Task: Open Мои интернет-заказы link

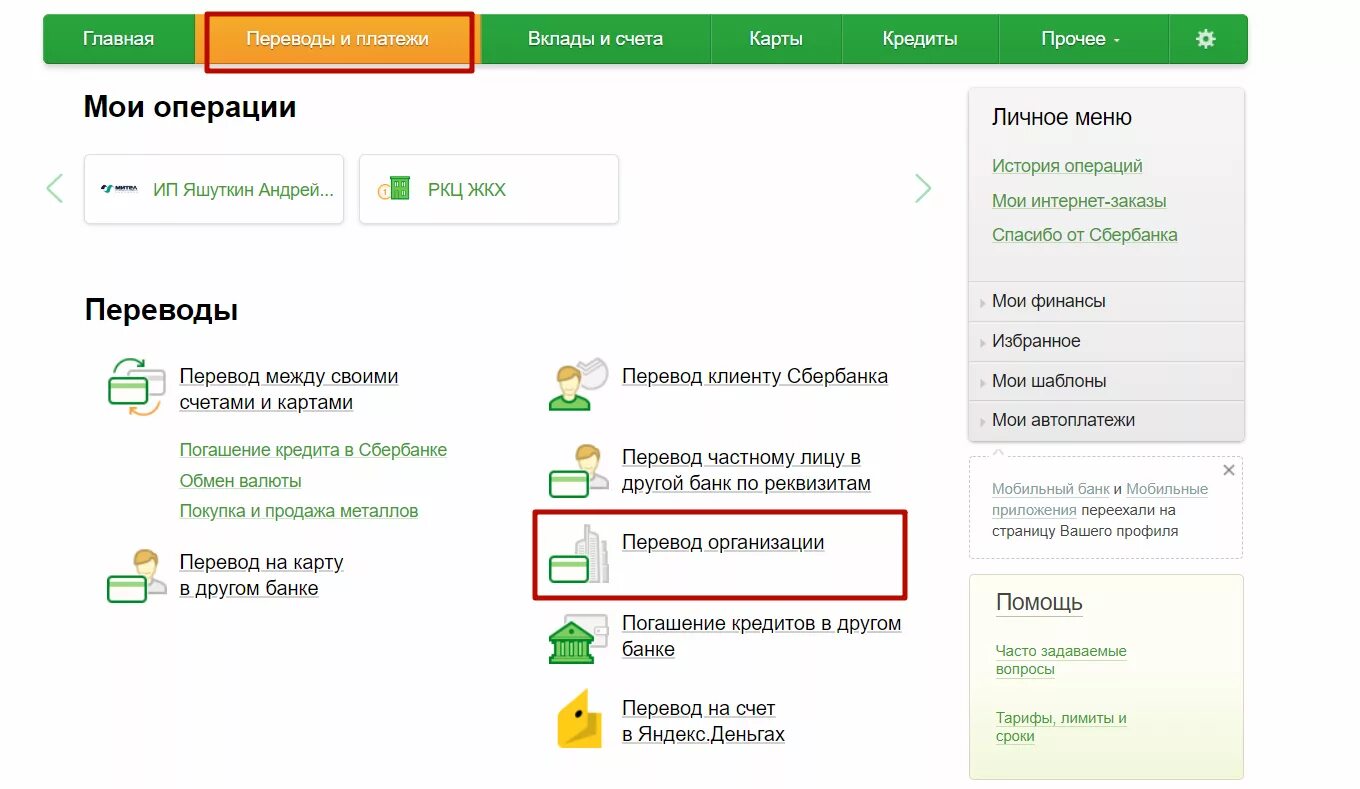Action: [x=1079, y=201]
